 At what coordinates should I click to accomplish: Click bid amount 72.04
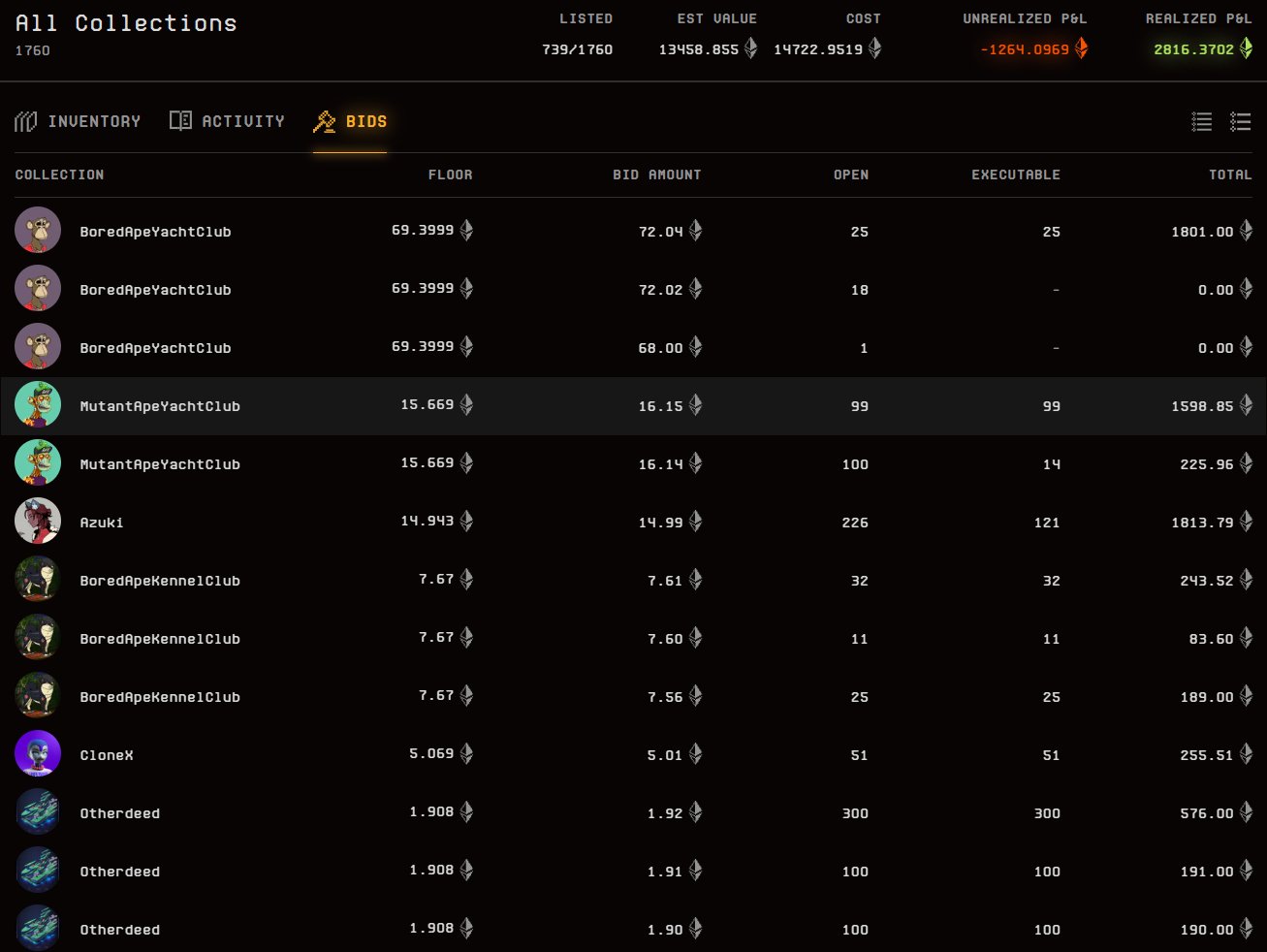point(661,232)
